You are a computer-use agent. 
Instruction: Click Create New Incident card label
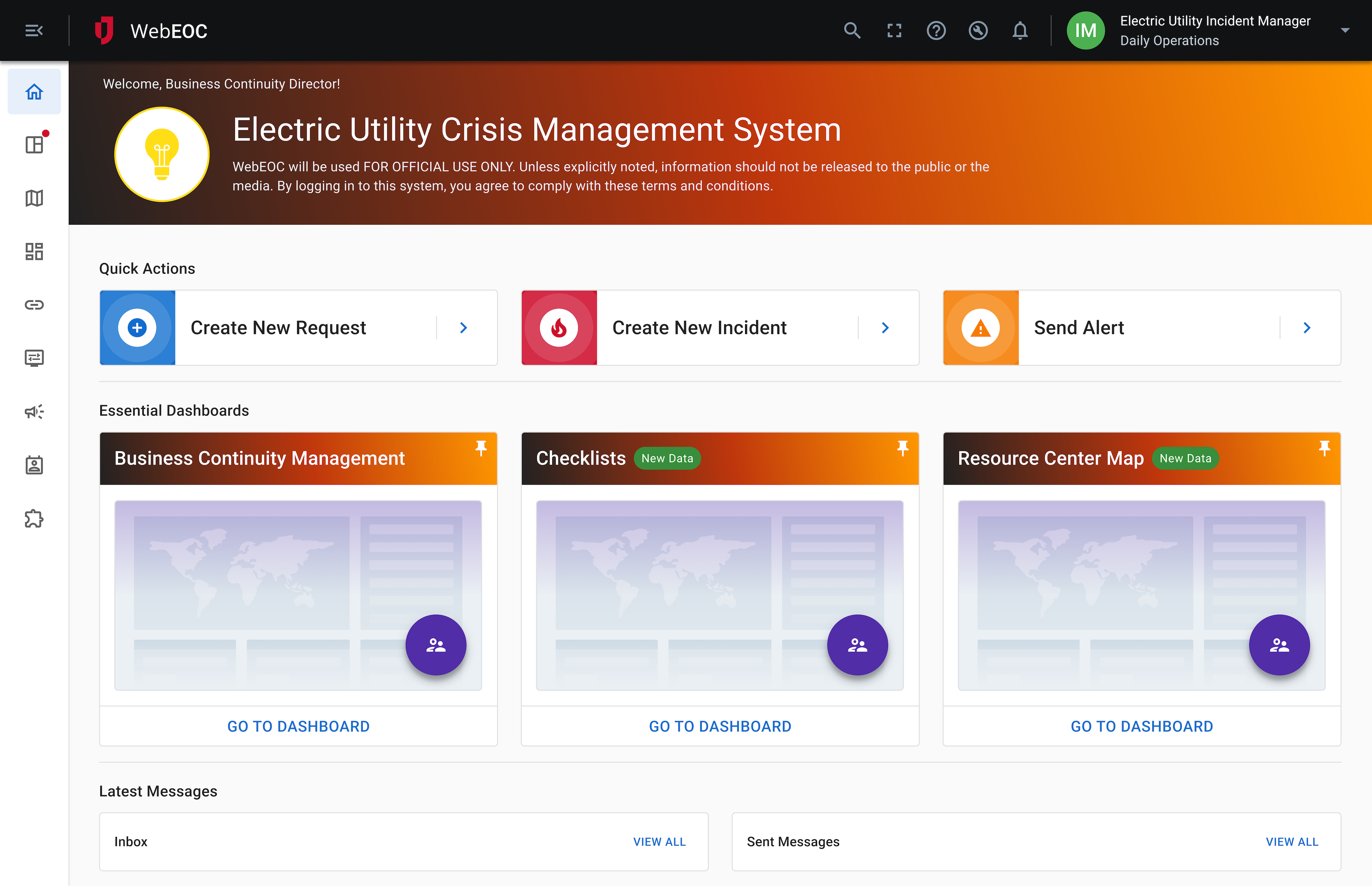tap(699, 328)
